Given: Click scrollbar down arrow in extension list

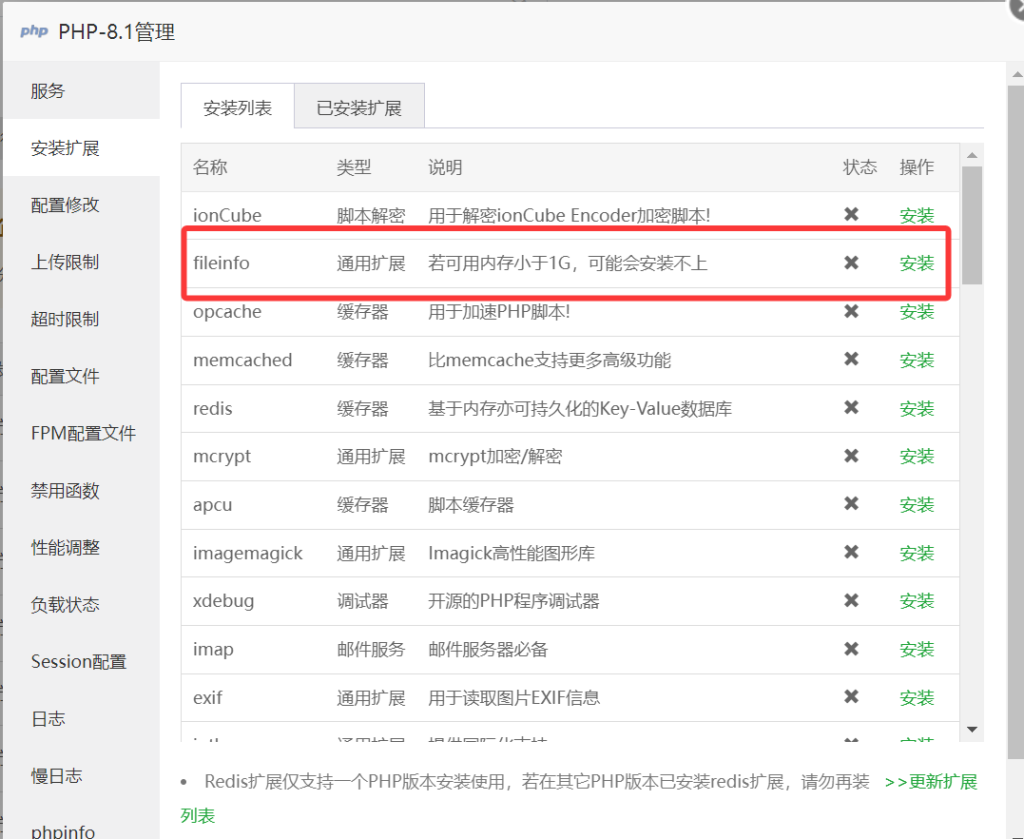Looking at the screenshot, I should 971,730.
